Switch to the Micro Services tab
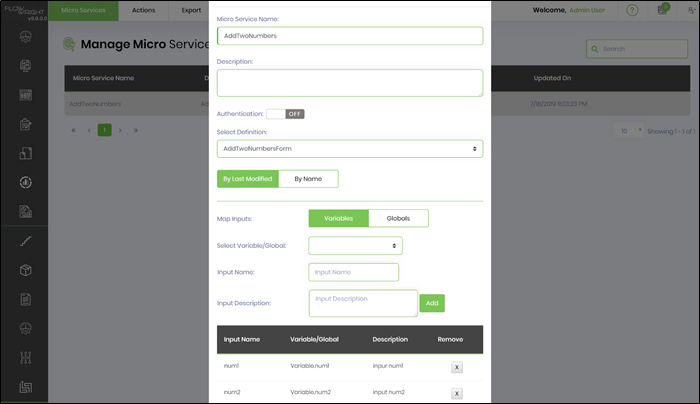This screenshot has width=700, height=404. click(83, 10)
